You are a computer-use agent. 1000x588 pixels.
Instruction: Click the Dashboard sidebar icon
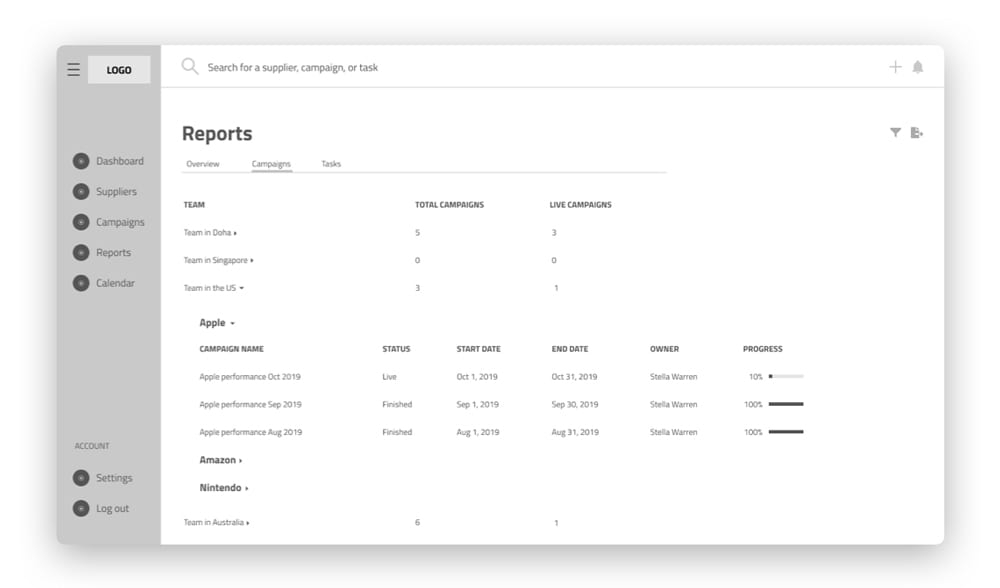[81, 161]
